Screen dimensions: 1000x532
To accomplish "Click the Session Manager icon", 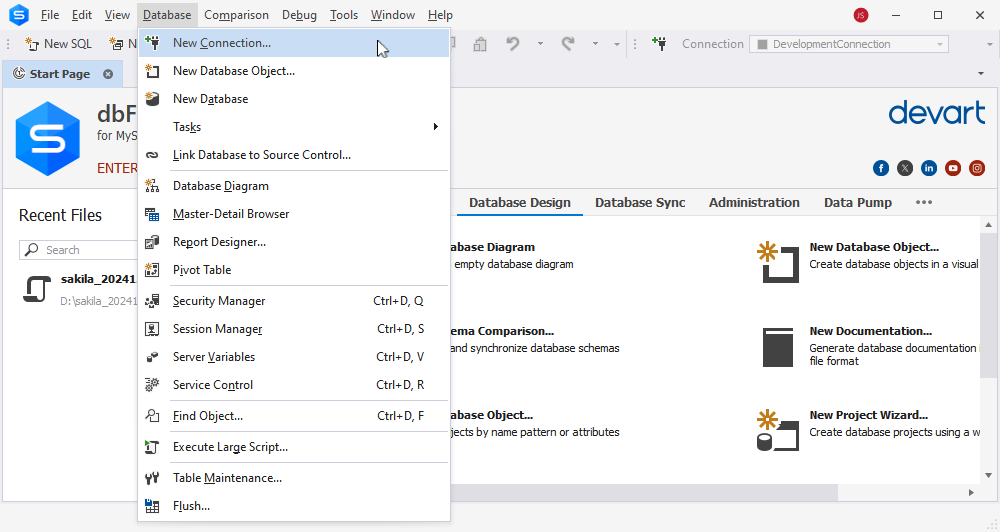I will (152, 329).
